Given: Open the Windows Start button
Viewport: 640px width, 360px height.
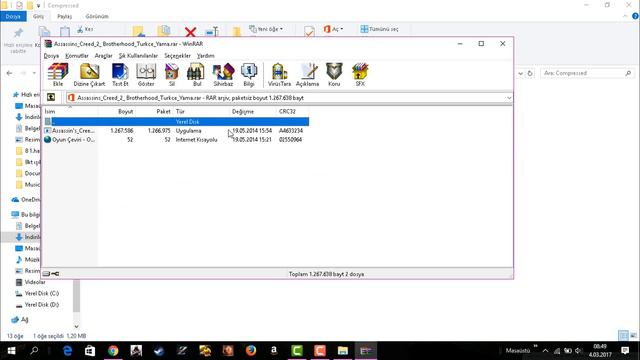Looking at the screenshot, I should pos(11,351).
